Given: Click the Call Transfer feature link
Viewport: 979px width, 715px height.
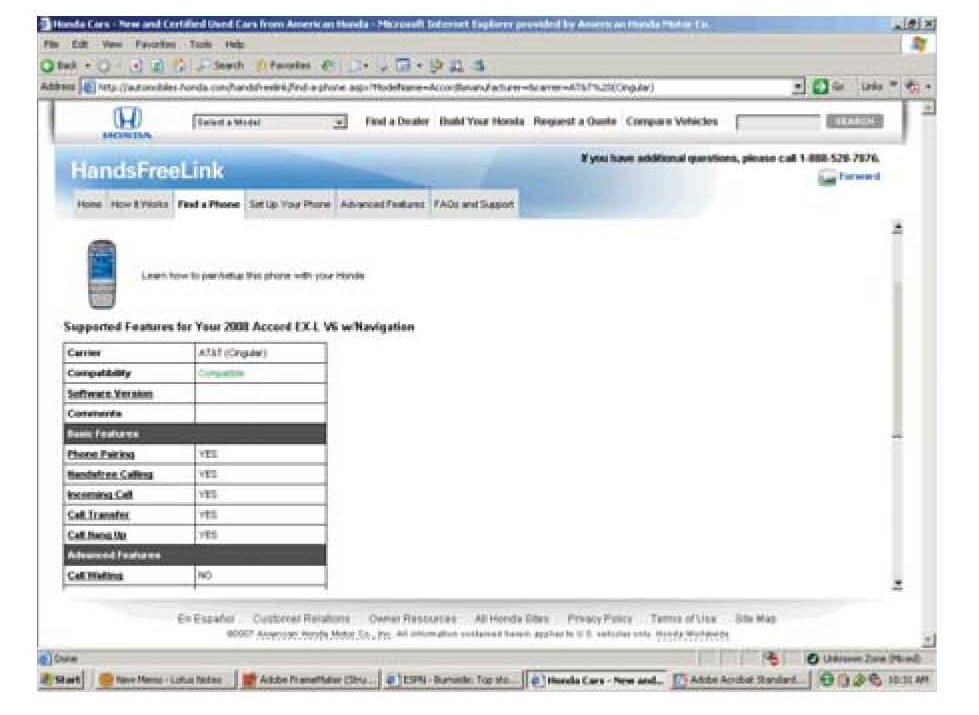Looking at the screenshot, I should tap(98, 515).
